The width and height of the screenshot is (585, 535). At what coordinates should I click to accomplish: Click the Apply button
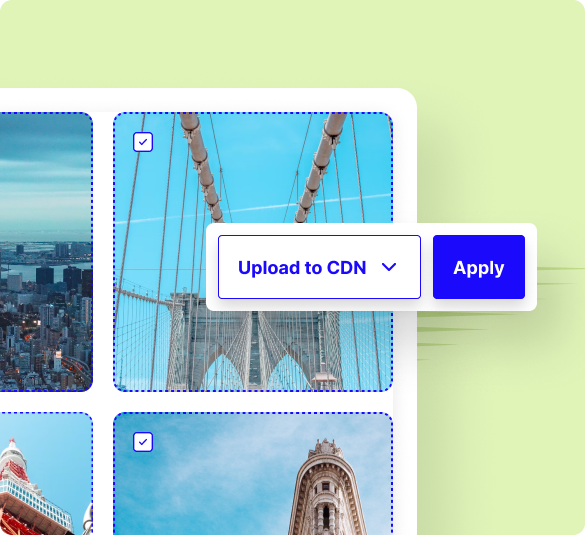[x=479, y=267]
